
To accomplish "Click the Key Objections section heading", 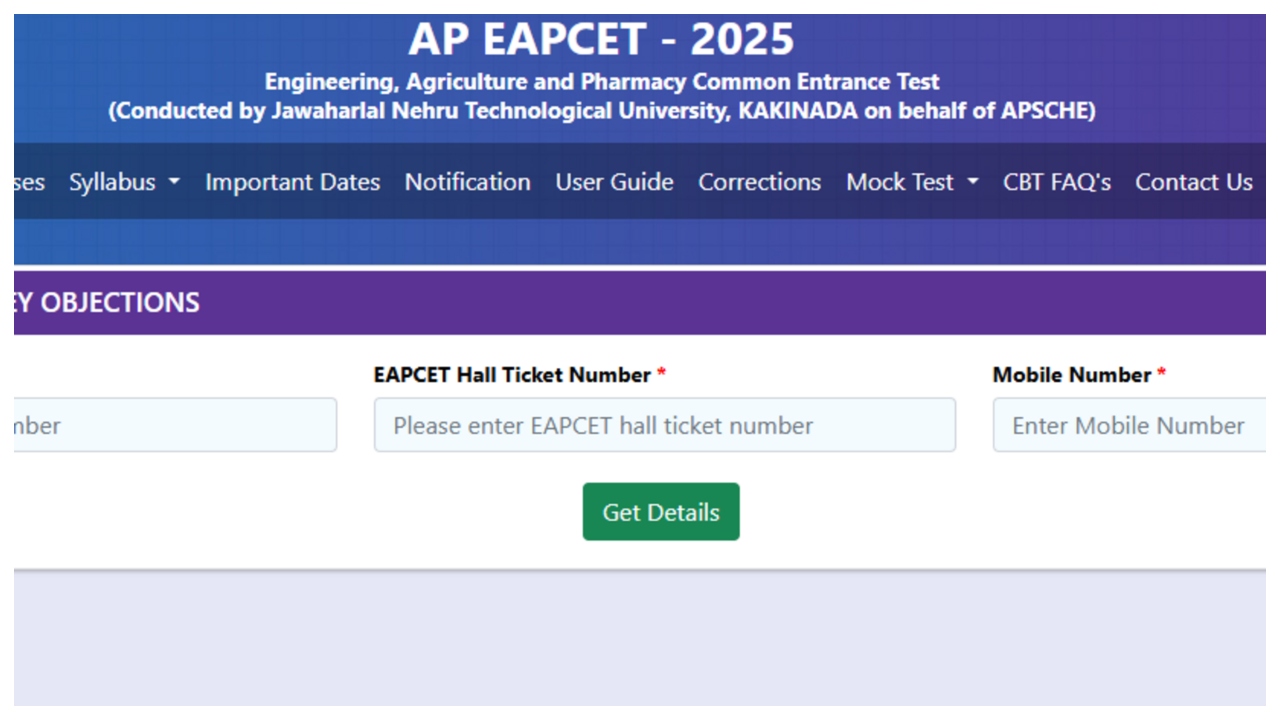I will [107, 302].
